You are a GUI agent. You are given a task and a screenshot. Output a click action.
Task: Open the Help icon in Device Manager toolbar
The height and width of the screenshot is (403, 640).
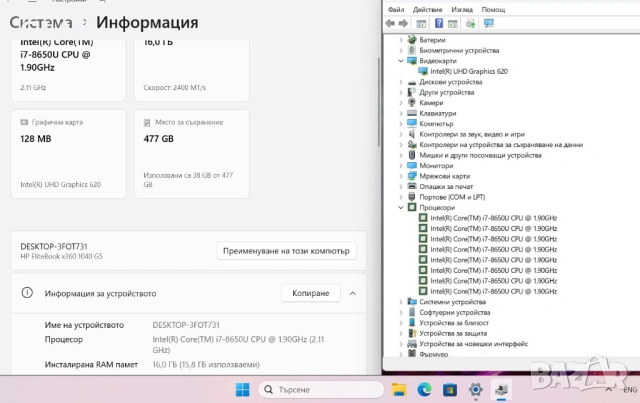click(439, 23)
